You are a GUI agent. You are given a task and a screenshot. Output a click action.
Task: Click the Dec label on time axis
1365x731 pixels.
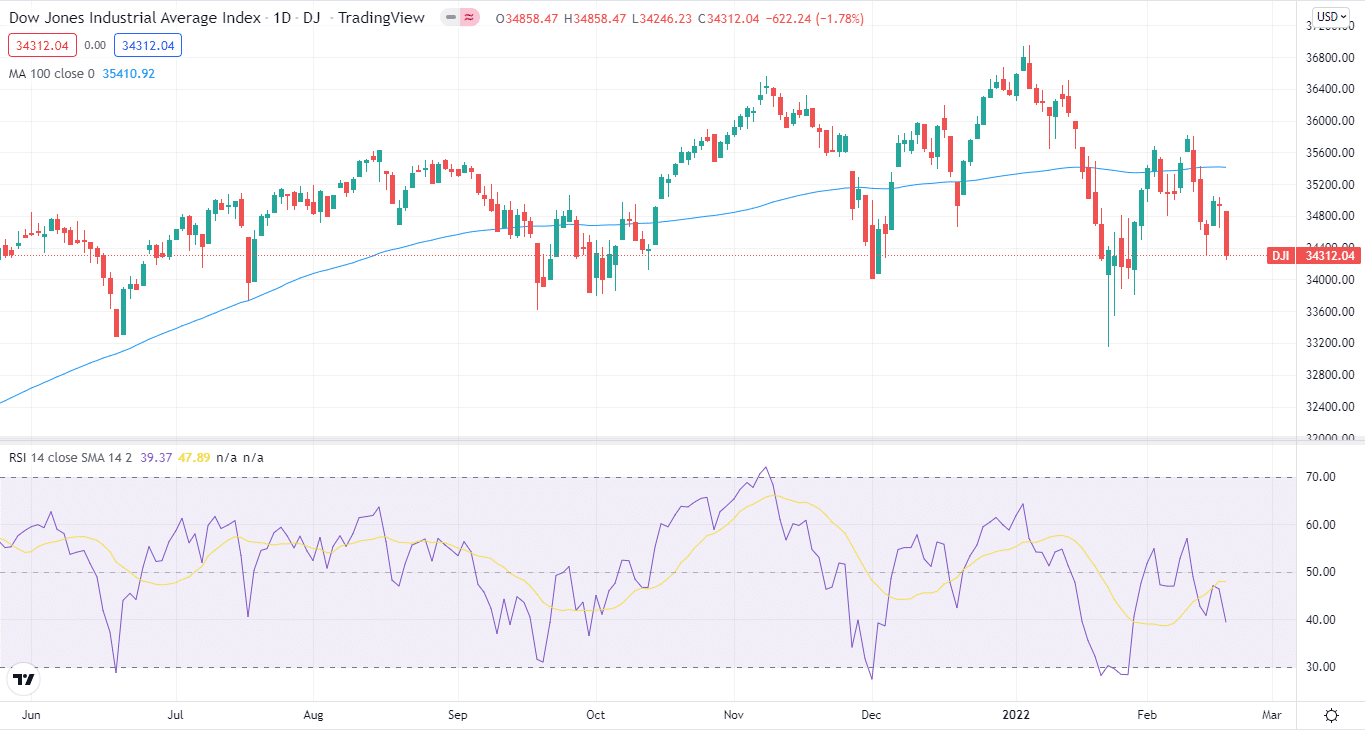[x=871, y=715]
